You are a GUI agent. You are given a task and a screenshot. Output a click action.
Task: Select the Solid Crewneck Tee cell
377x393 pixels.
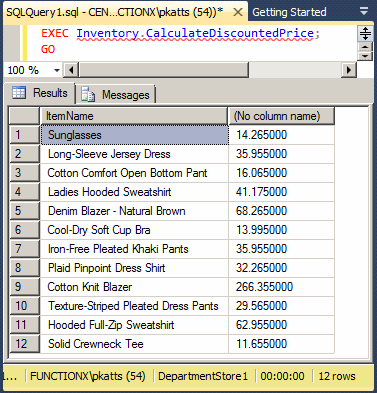pyautogui.click(x=135, y=344)
